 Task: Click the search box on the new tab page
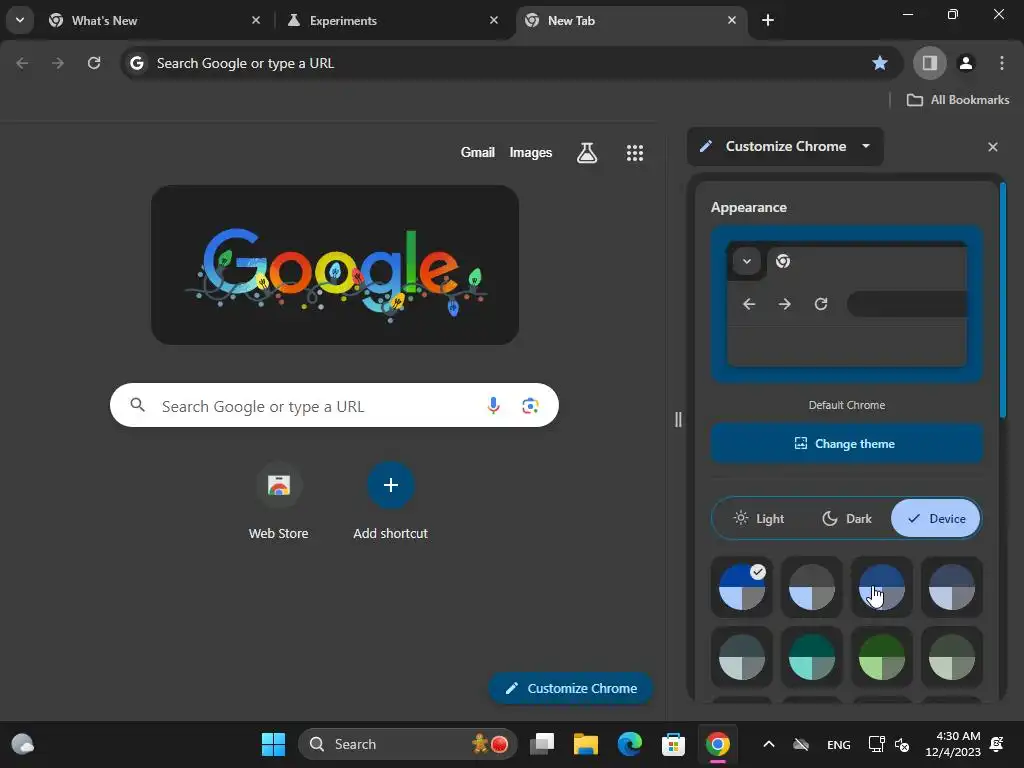point(334,406)
